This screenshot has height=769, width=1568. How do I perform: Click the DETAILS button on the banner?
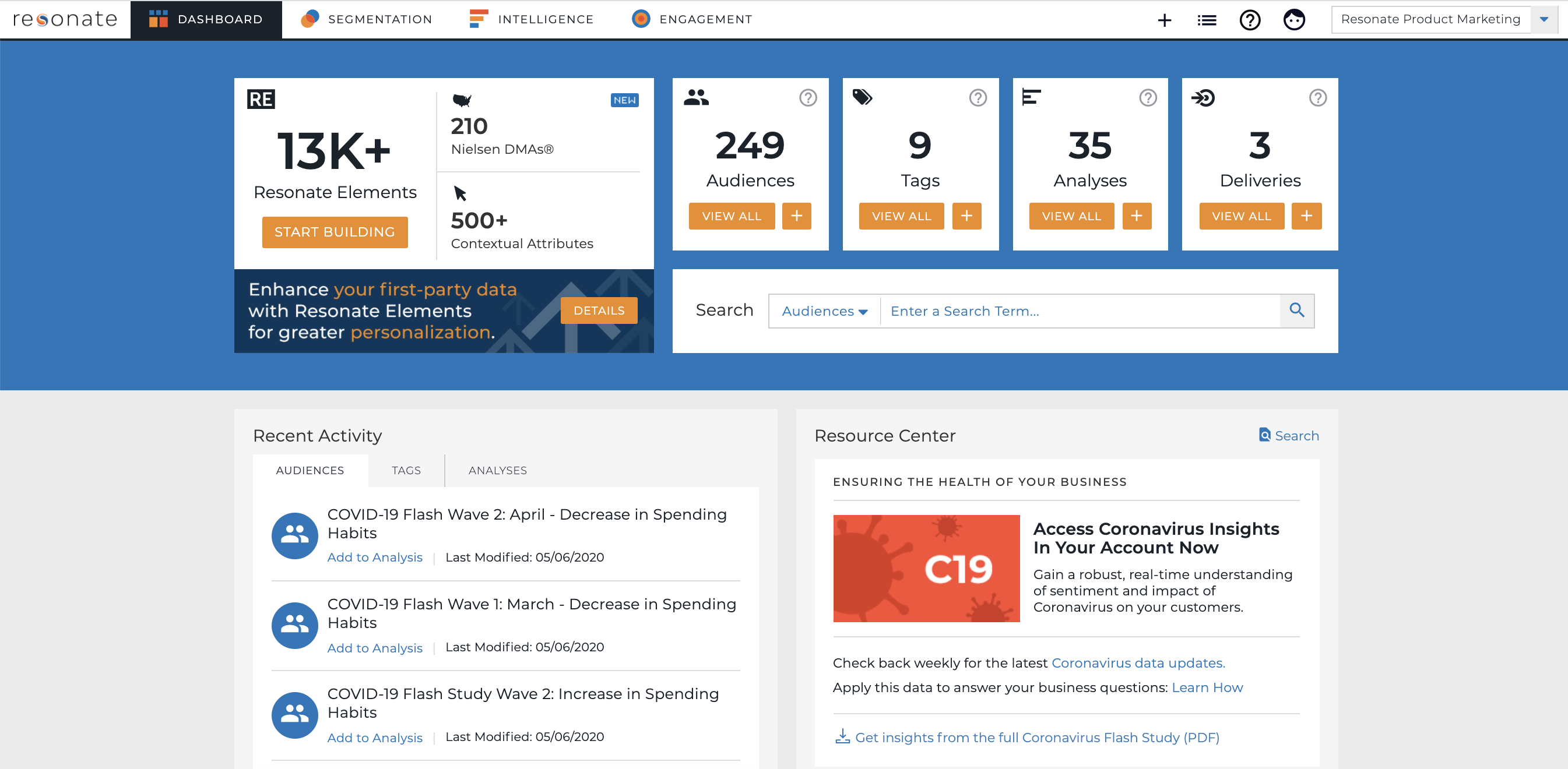599,311
